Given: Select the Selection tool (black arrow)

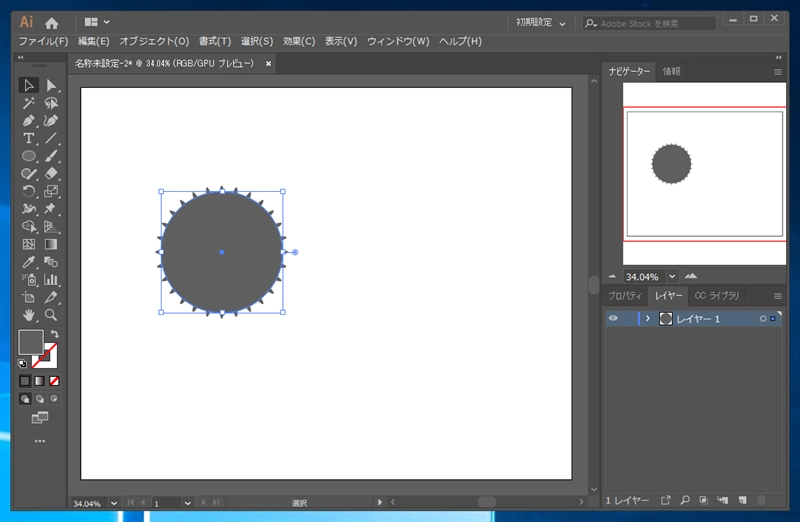Looking at the screenshot, I should click(29, 85).
